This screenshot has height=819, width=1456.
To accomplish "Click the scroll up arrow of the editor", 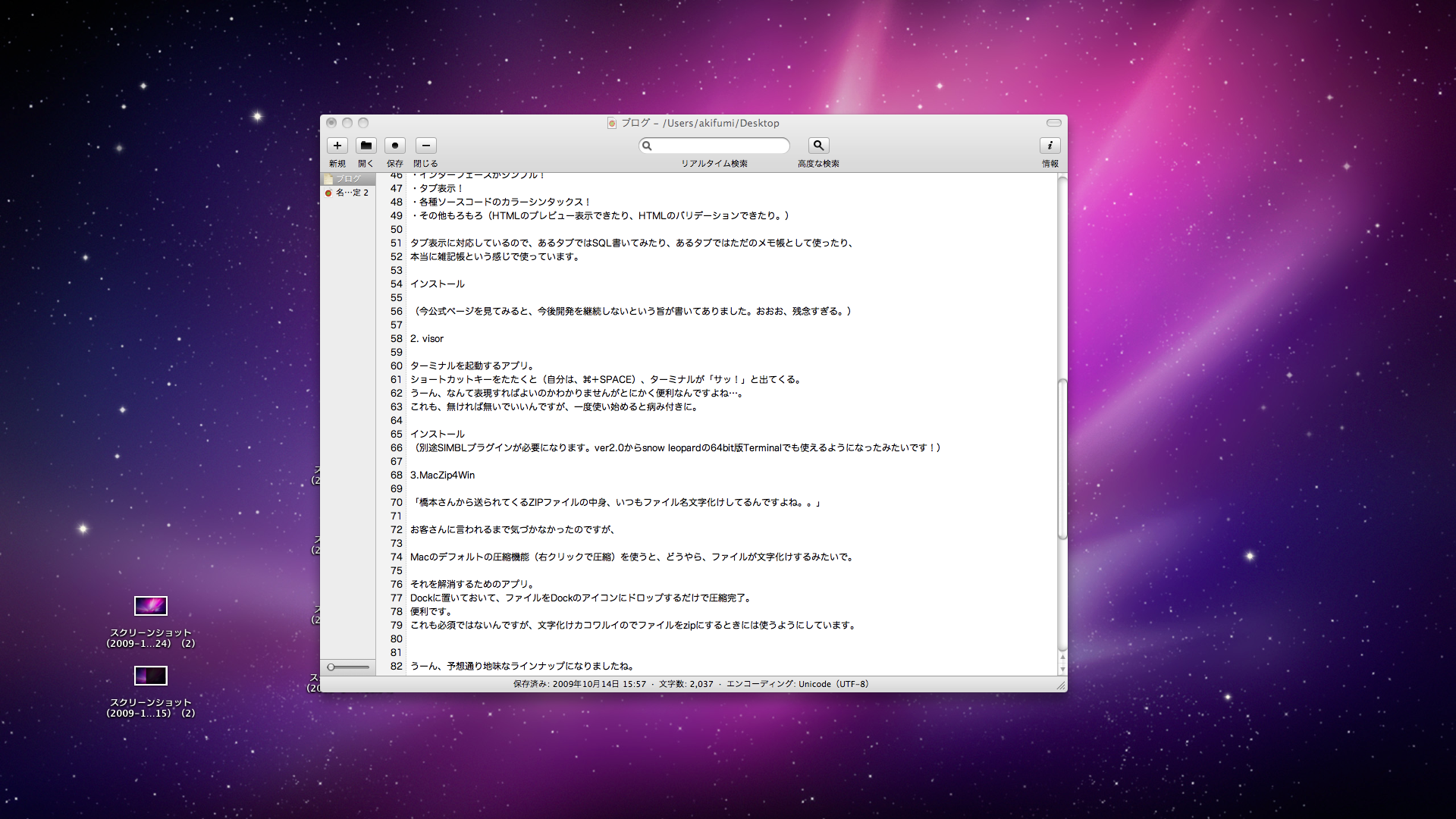I will 1062,658.
